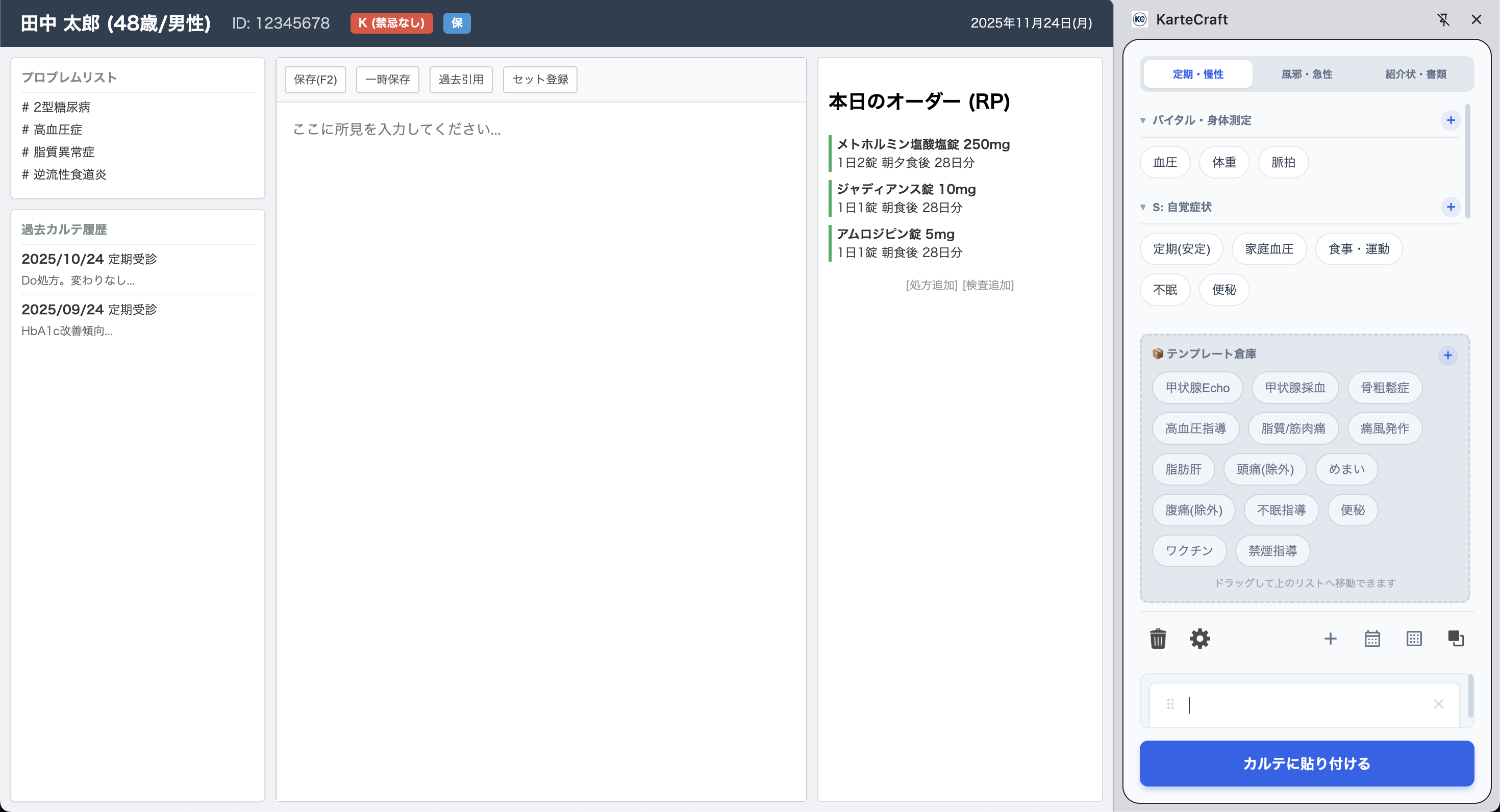Collapse the バイタル・身体測定 section
The image size is (1500, 812).
[1143, 120]
